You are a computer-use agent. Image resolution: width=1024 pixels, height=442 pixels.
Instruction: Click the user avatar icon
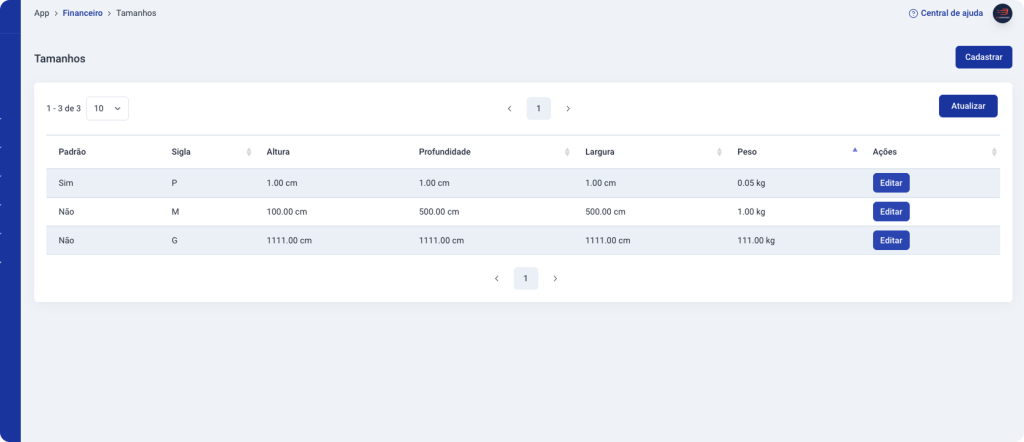pyautogui.click(x=1002, y=13)
